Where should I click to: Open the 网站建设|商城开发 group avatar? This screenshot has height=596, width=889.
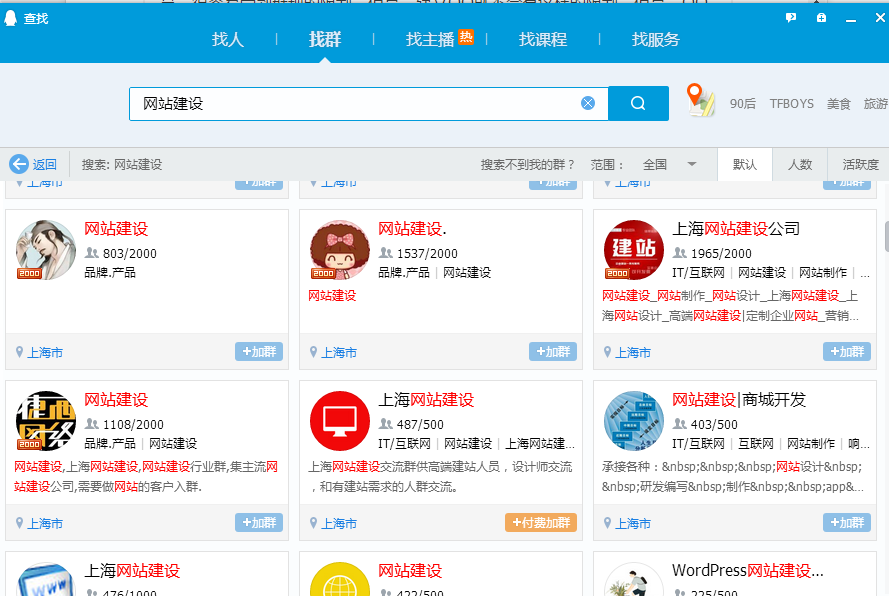[x=634, y=421]
